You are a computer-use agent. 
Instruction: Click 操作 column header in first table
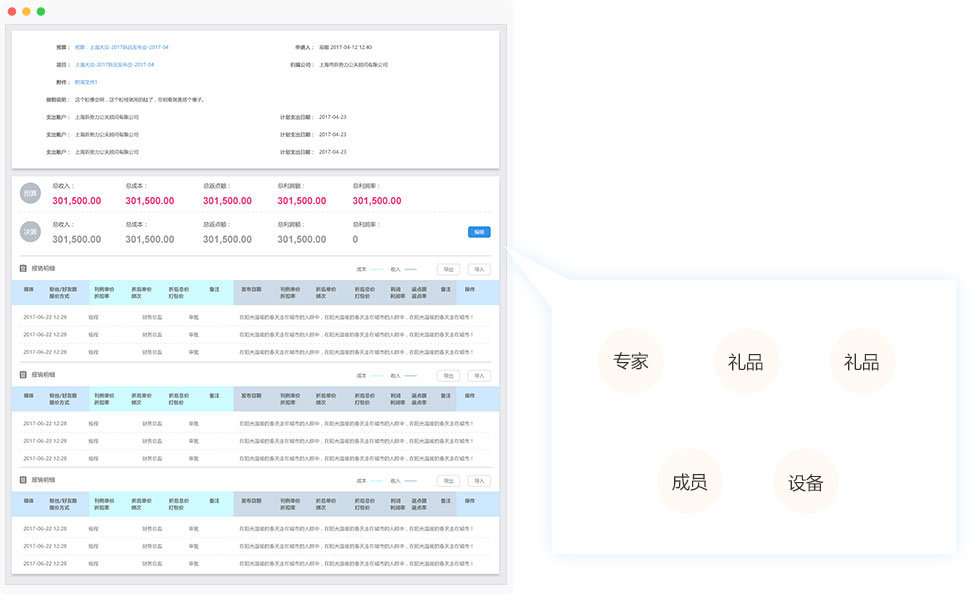[470, 289]
